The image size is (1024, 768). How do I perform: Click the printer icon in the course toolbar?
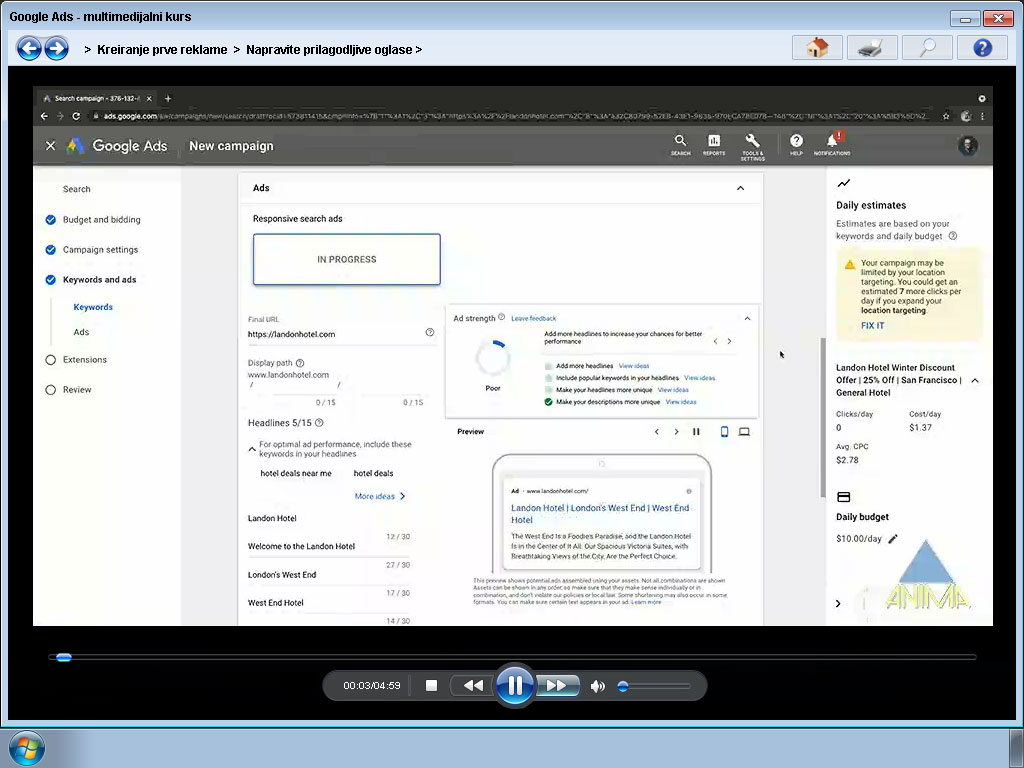coord(872,48)
